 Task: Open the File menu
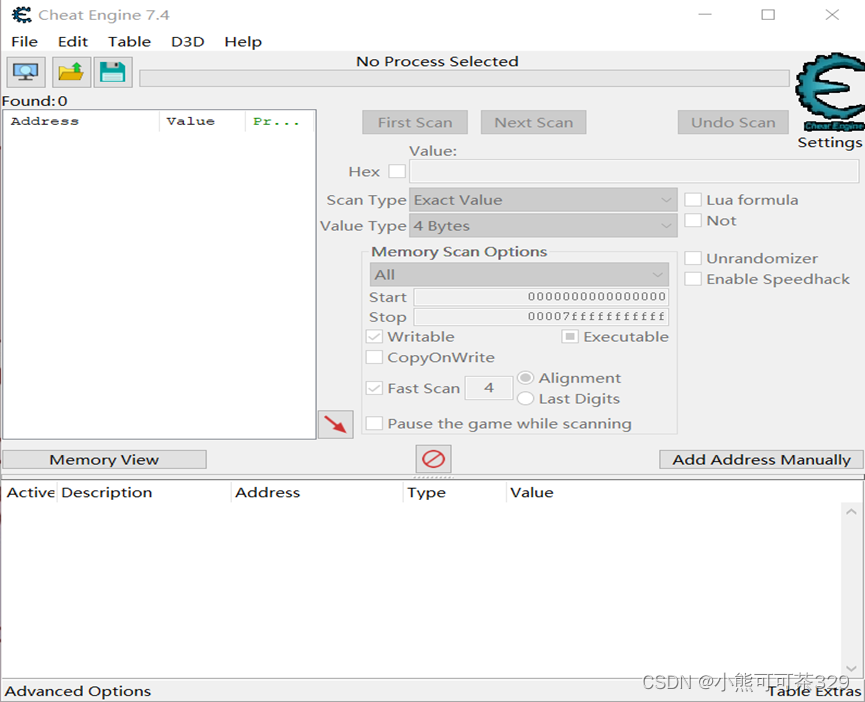pyautogui.click(x=24, y=42)
